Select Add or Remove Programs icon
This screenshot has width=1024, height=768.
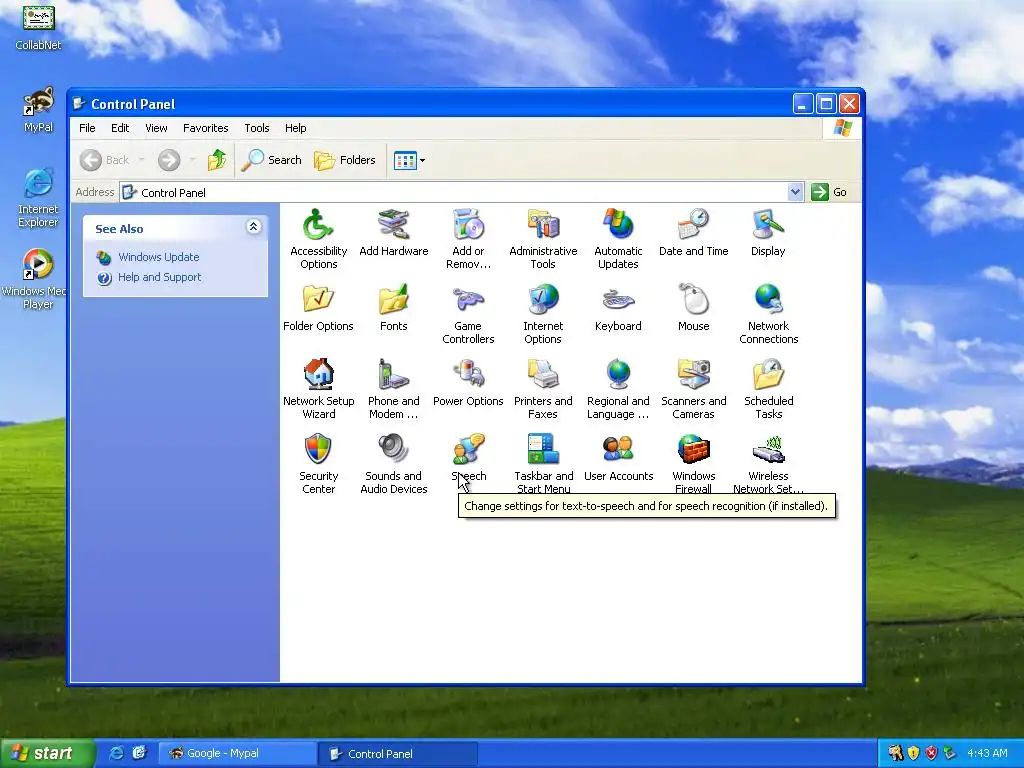tap(468, 239)
